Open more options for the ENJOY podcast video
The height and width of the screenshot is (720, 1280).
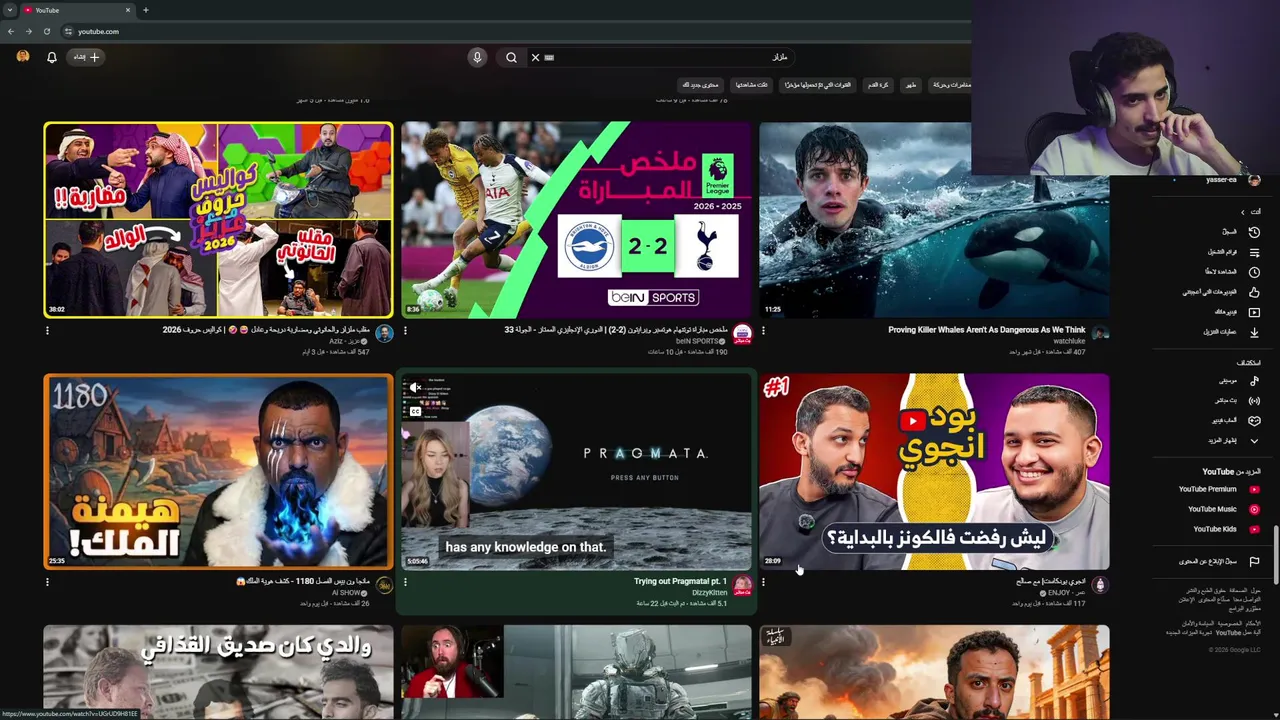click(x=763, y=582)
